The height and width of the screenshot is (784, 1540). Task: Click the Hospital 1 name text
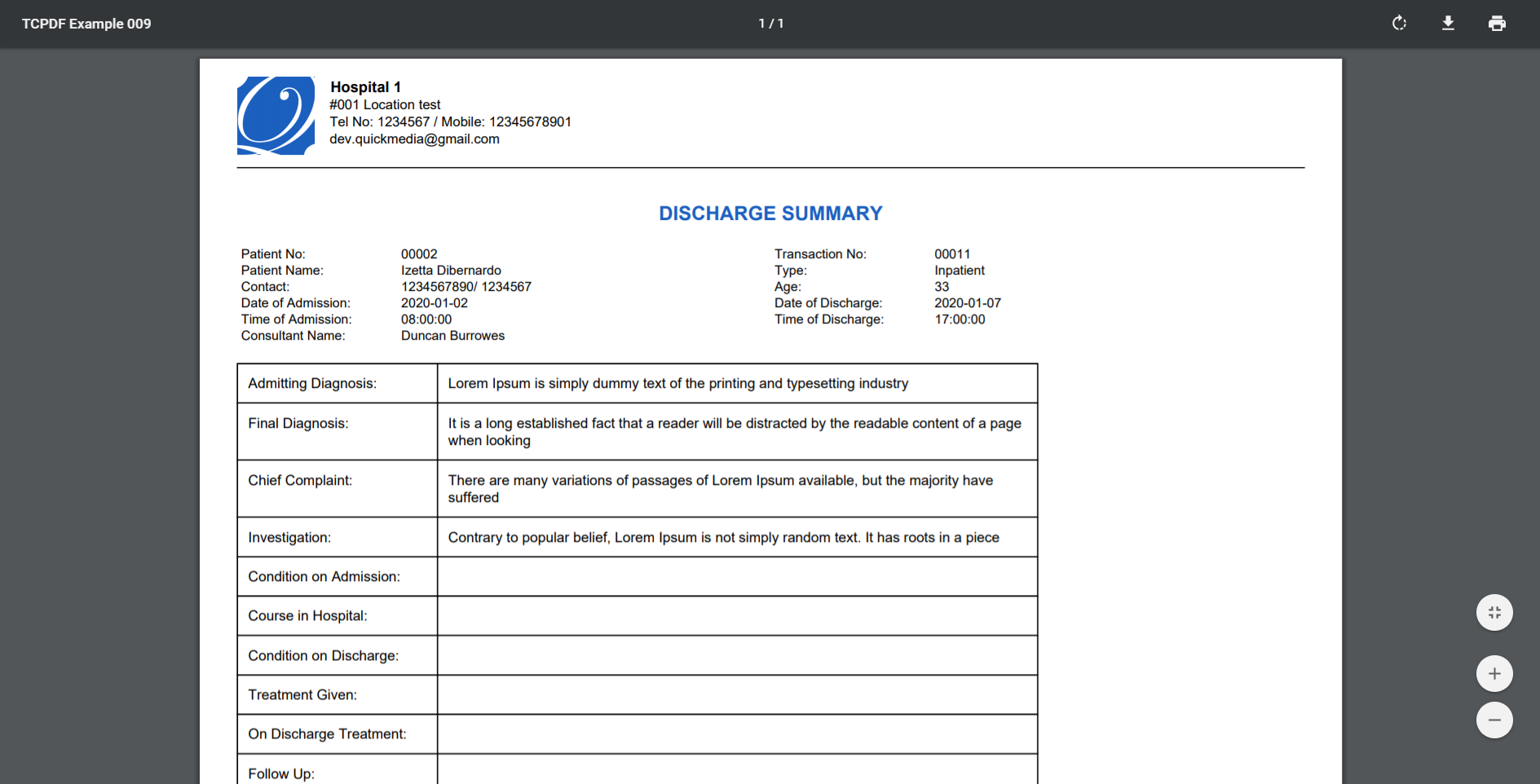365,87
